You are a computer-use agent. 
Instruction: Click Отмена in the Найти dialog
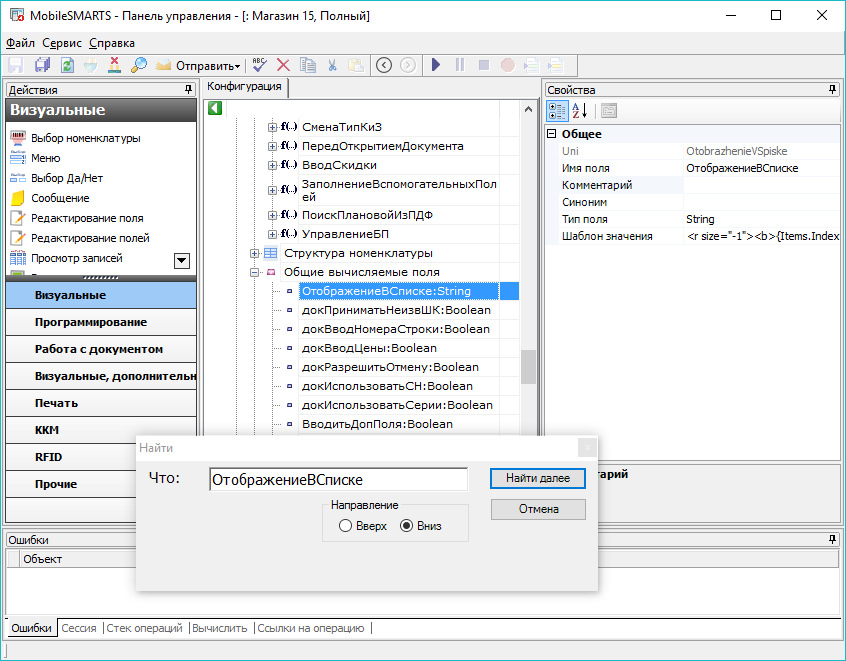pos(538,509)
